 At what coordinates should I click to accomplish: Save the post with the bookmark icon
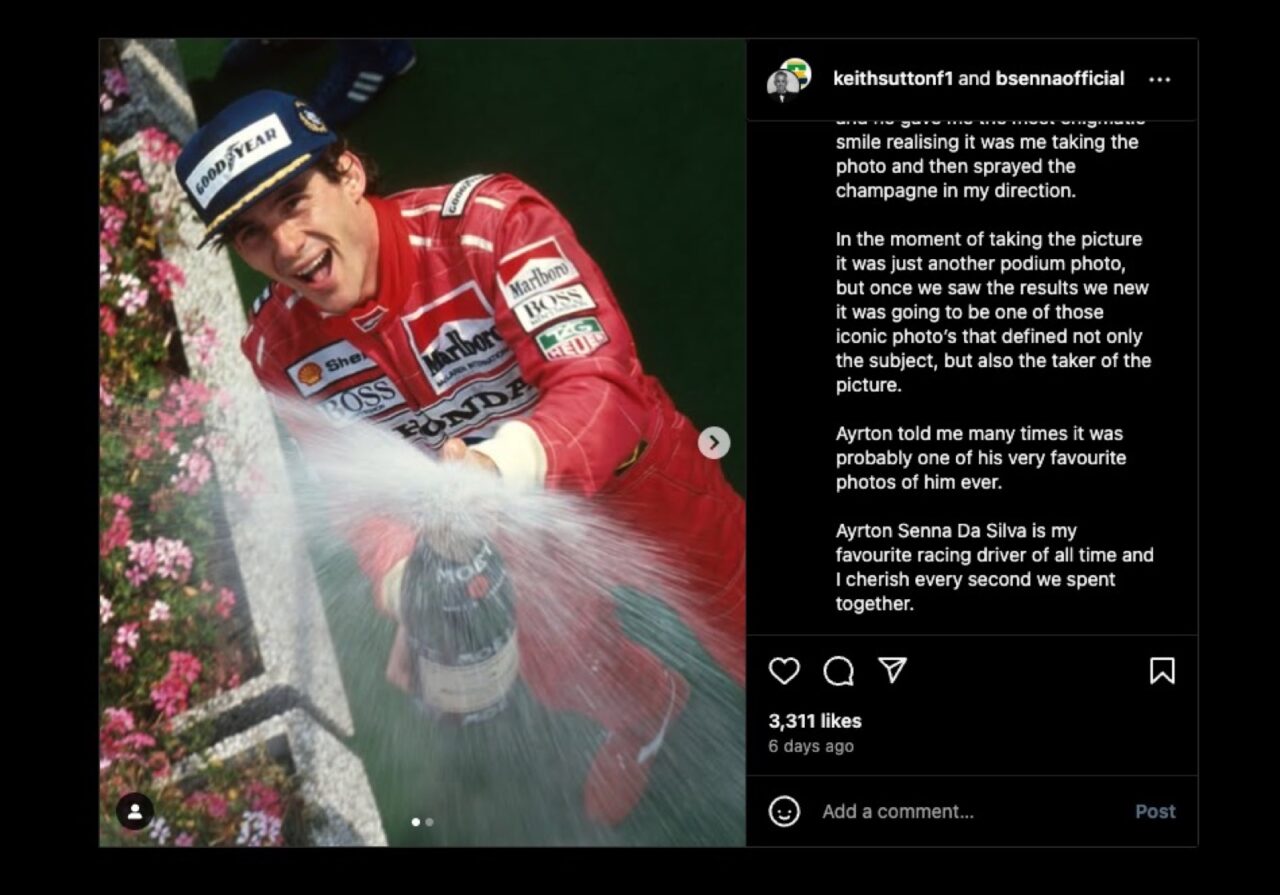[x=1162, y=670]
